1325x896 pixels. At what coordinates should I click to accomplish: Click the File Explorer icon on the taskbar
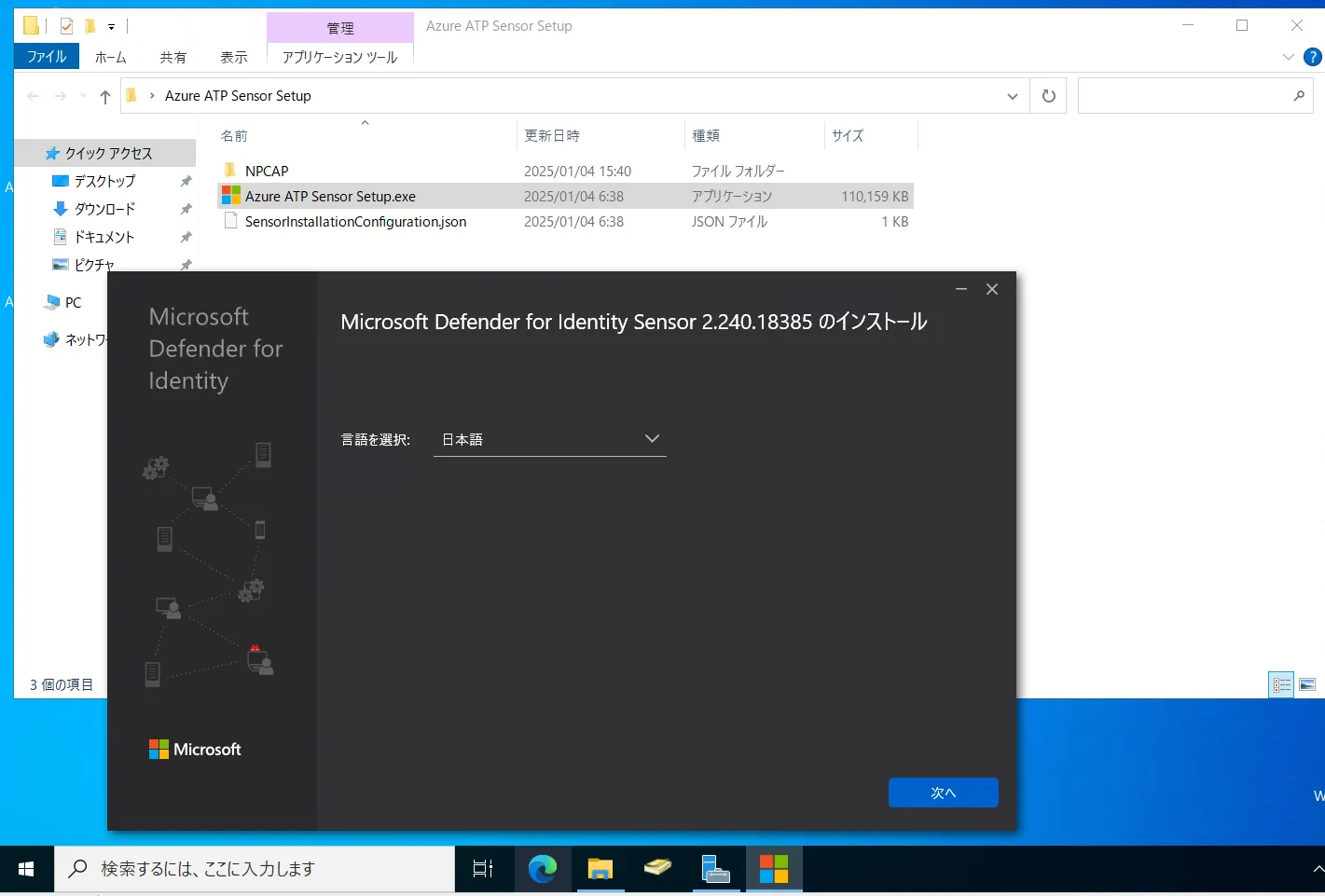[x=600, y=868]
